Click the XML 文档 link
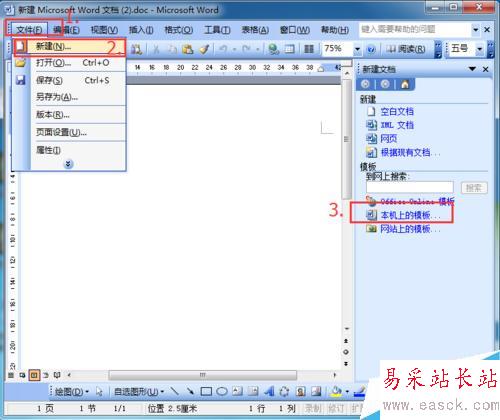 pyautogui.click(x=397, y=125)
